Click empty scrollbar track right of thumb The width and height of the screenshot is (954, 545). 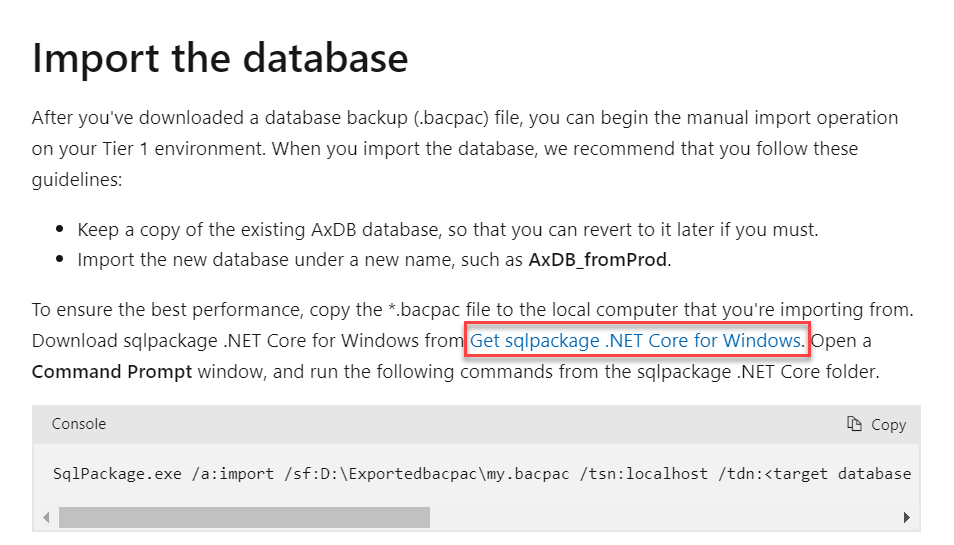(x=660, y=517)
